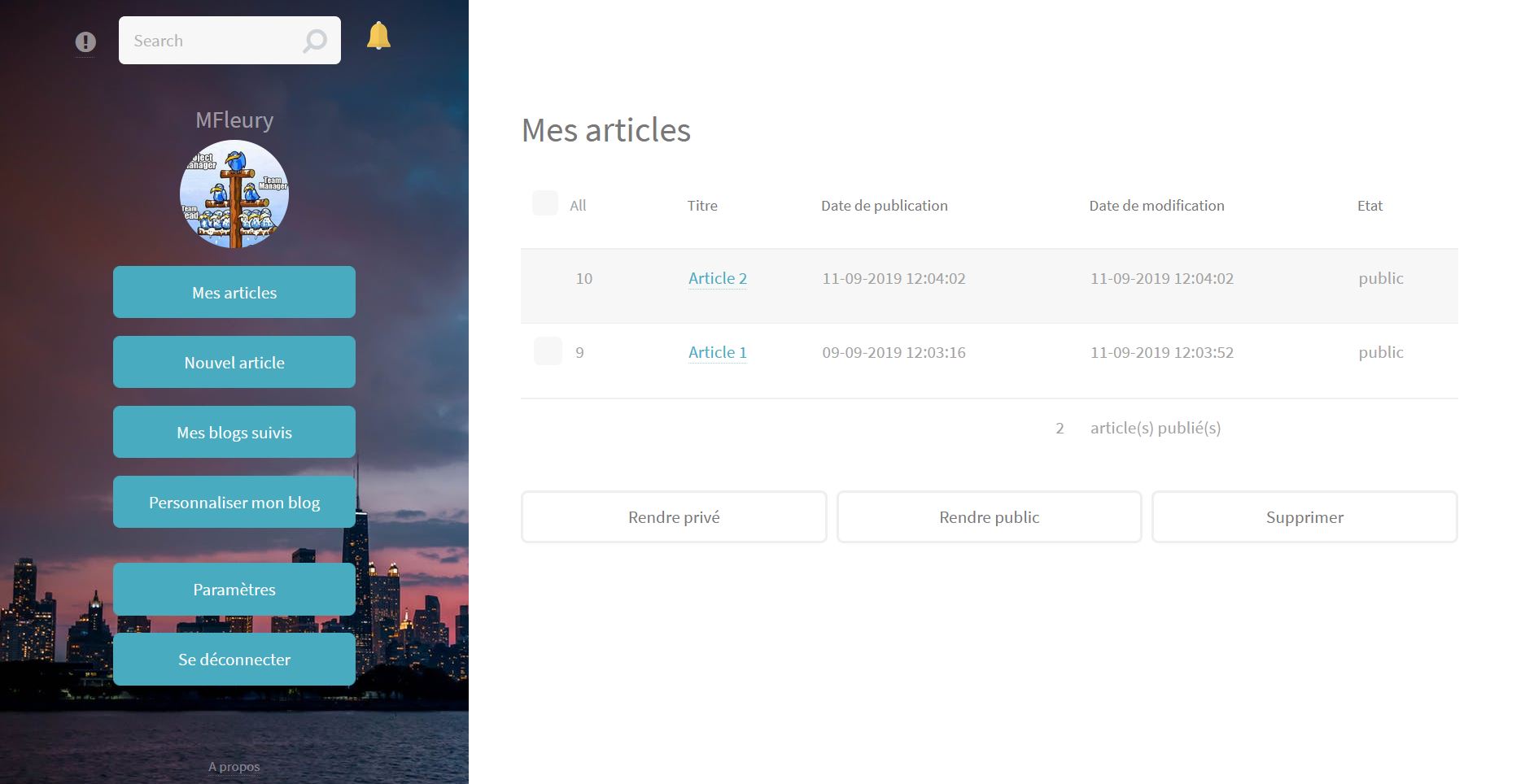Click the MFleury profile avatar
Viewport: 1538px width, 784px height.
click(x=234, y=194)
